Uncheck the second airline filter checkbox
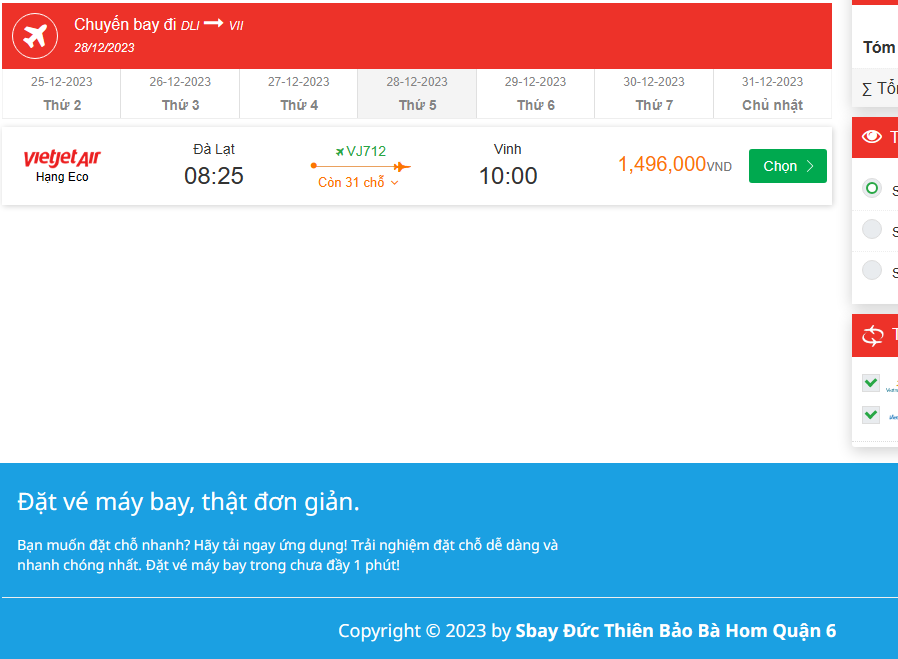 coord(869,414)
